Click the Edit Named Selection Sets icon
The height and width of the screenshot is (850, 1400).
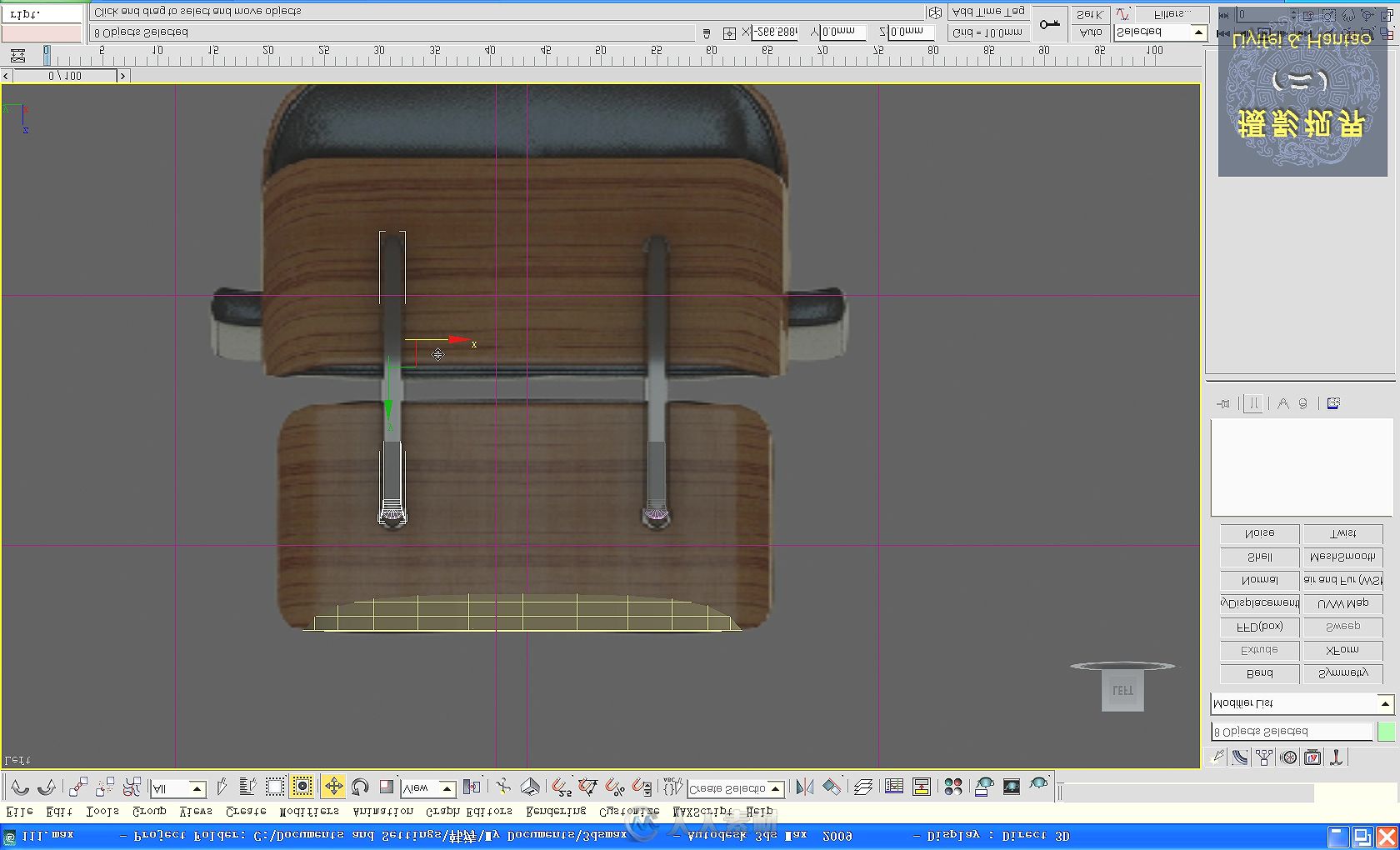pos(672,787)
